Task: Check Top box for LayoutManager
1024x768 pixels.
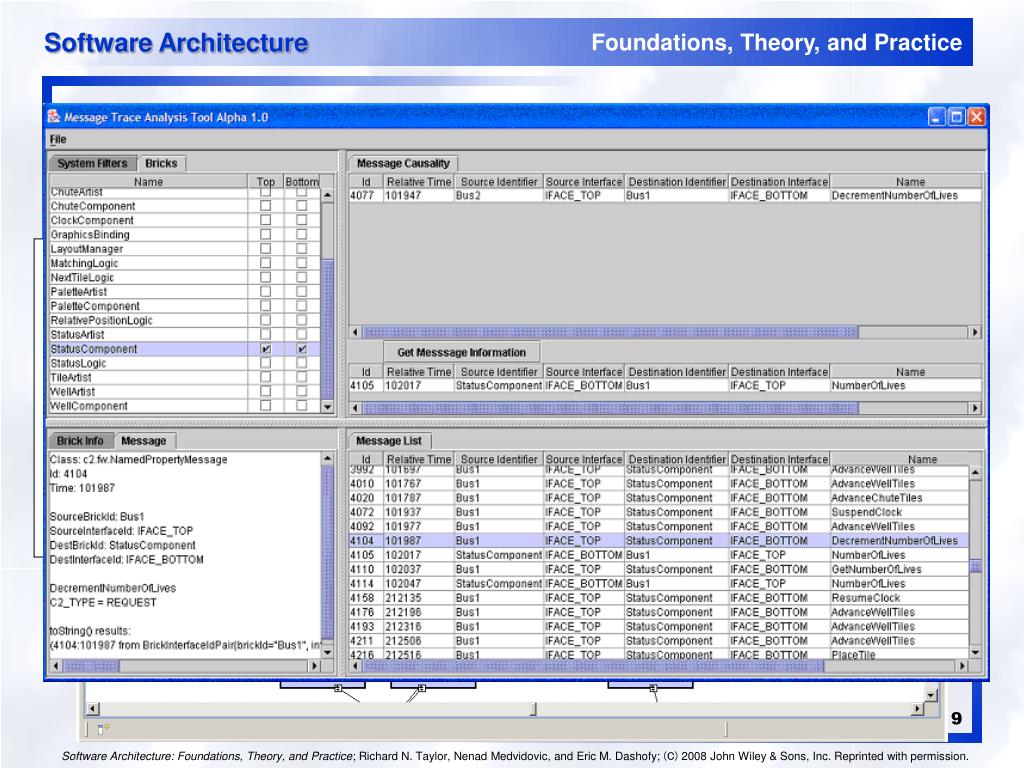Action: click(x=265, y=249)
